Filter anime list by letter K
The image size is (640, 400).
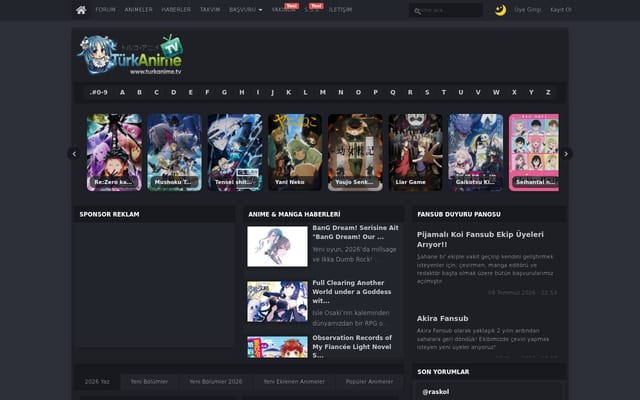tap(289, 93)
